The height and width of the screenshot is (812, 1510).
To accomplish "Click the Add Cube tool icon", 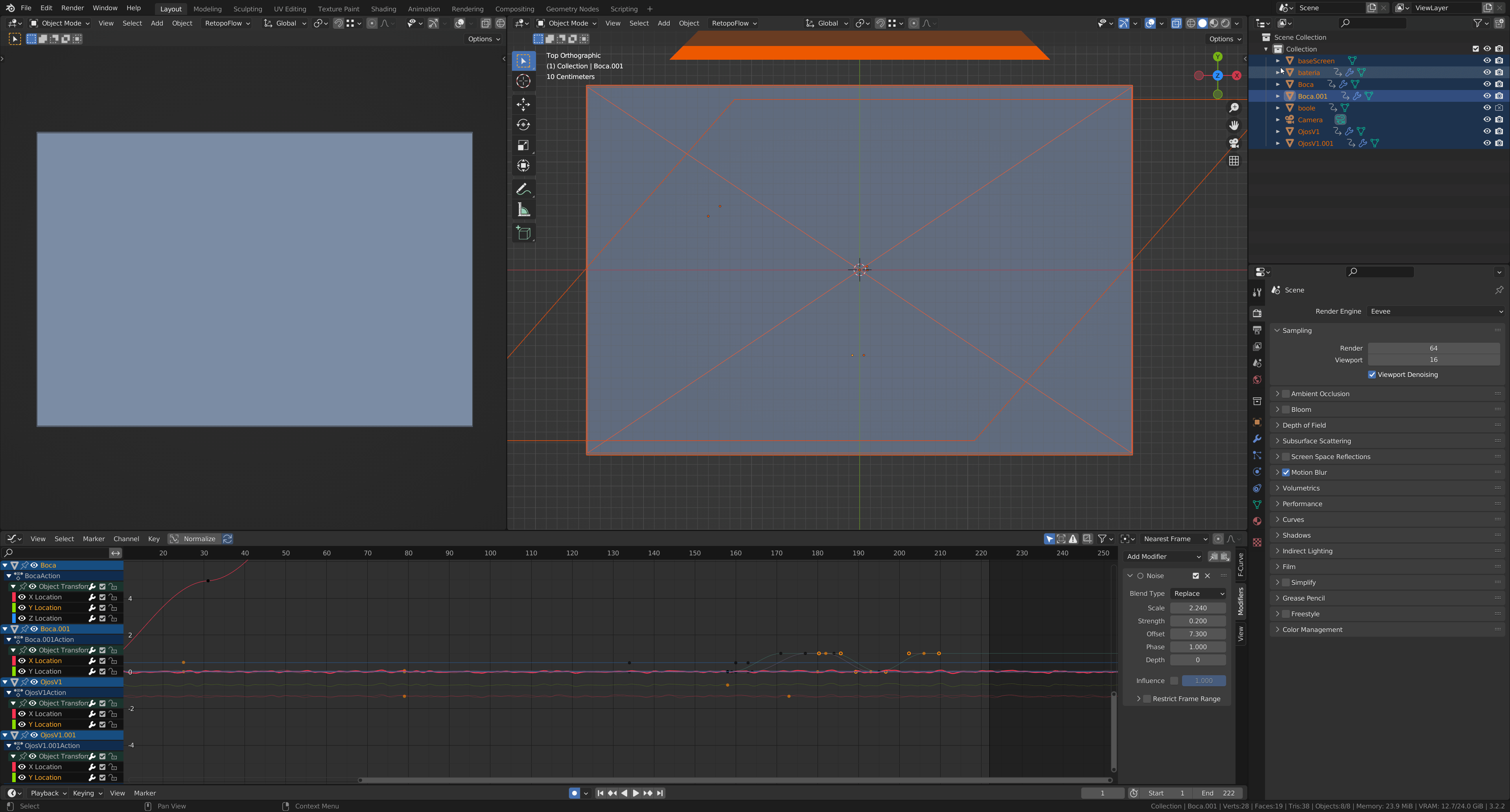I will [x=523, y=233].
